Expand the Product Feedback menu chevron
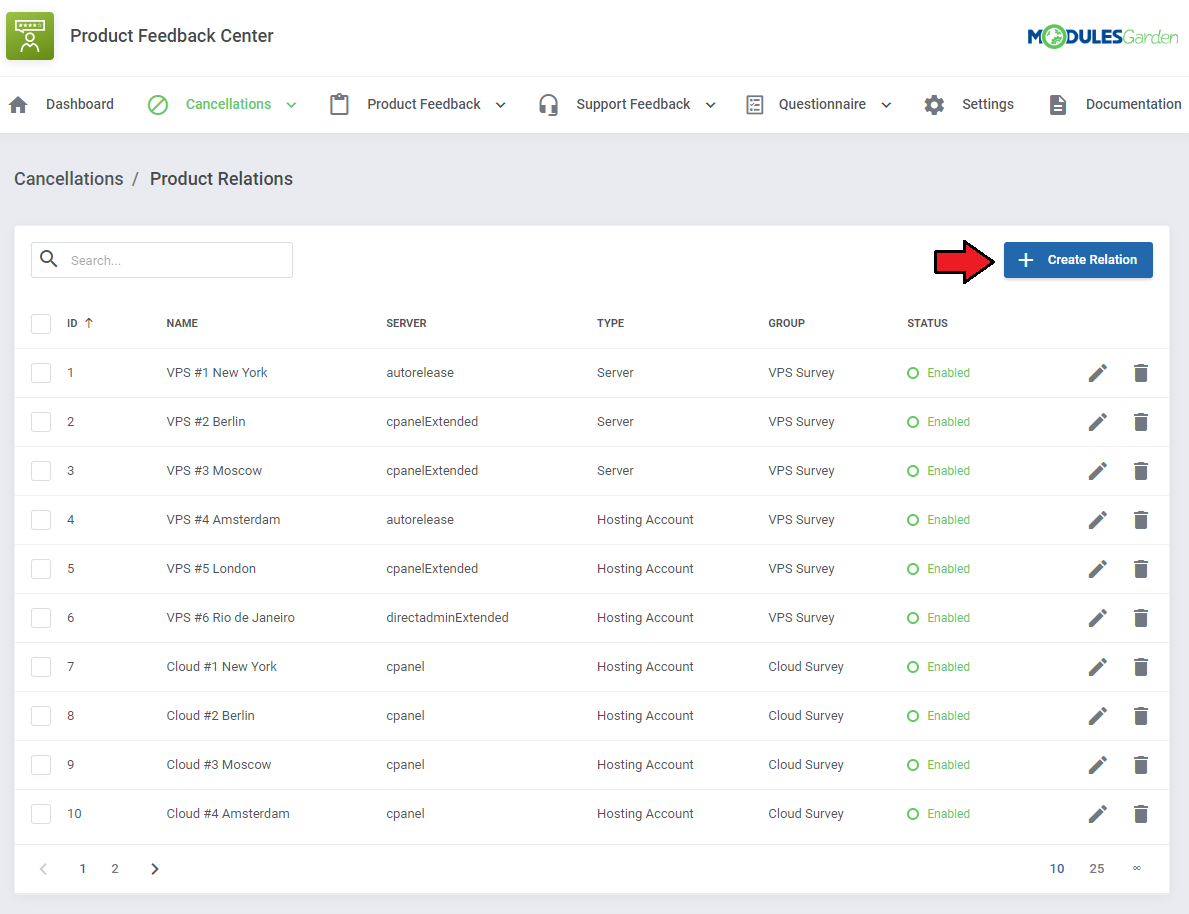 [500, 105]
